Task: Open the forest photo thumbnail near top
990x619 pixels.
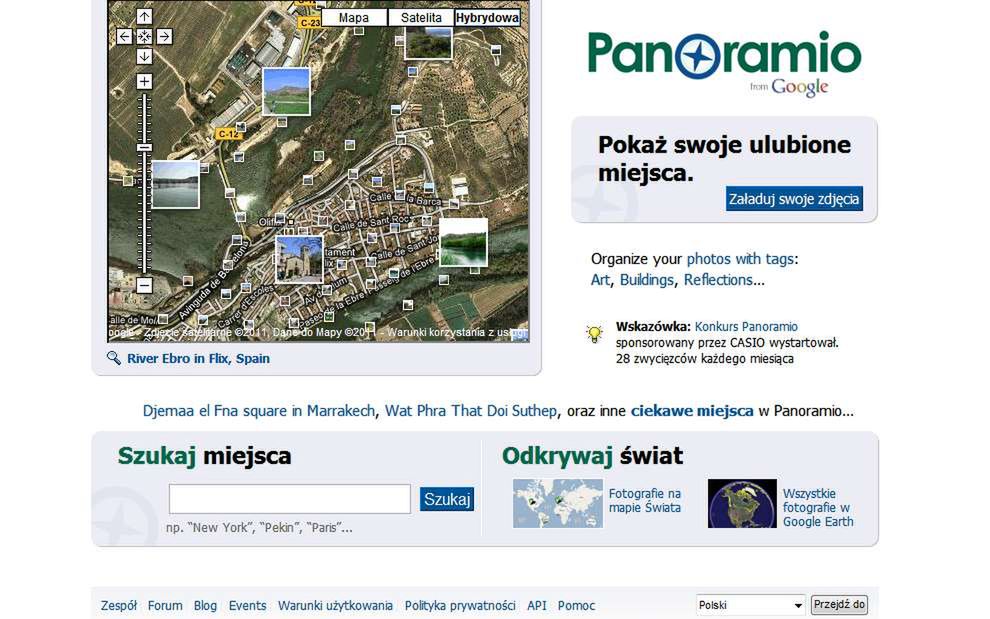Action: (429, 43)
